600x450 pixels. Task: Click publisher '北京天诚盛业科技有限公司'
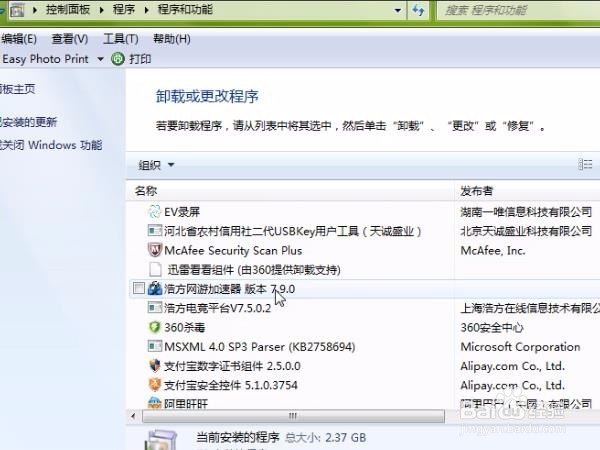[526, 231]
